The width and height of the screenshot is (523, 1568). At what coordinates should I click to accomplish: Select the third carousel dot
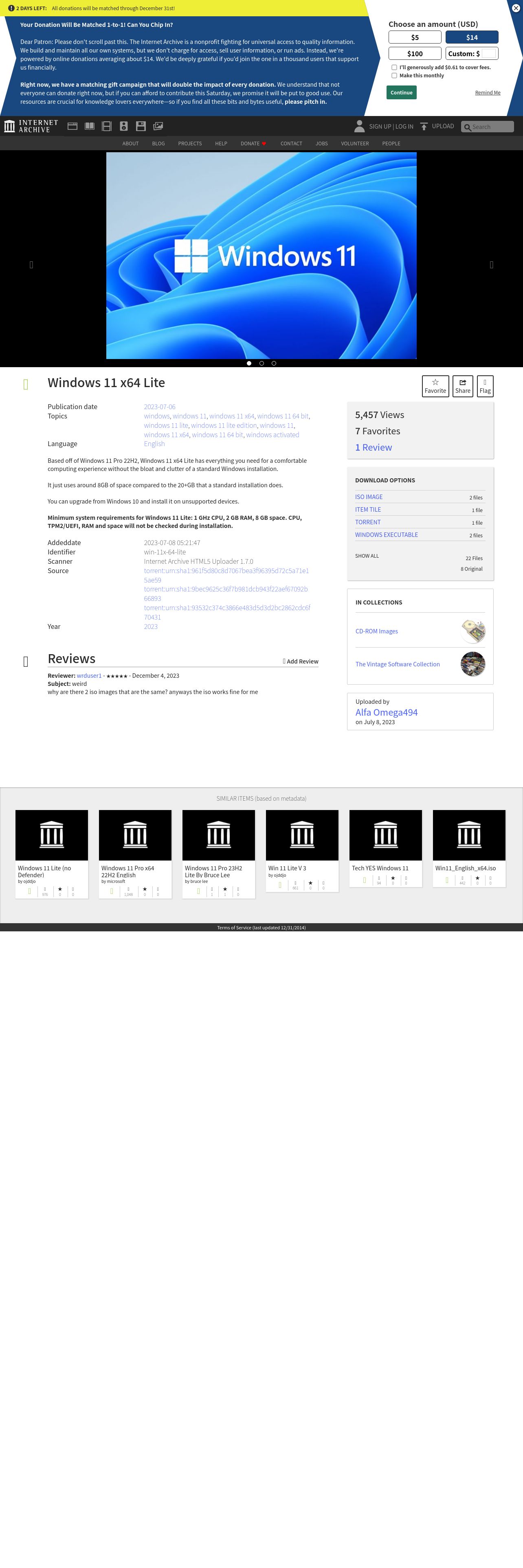pos(274,364)
